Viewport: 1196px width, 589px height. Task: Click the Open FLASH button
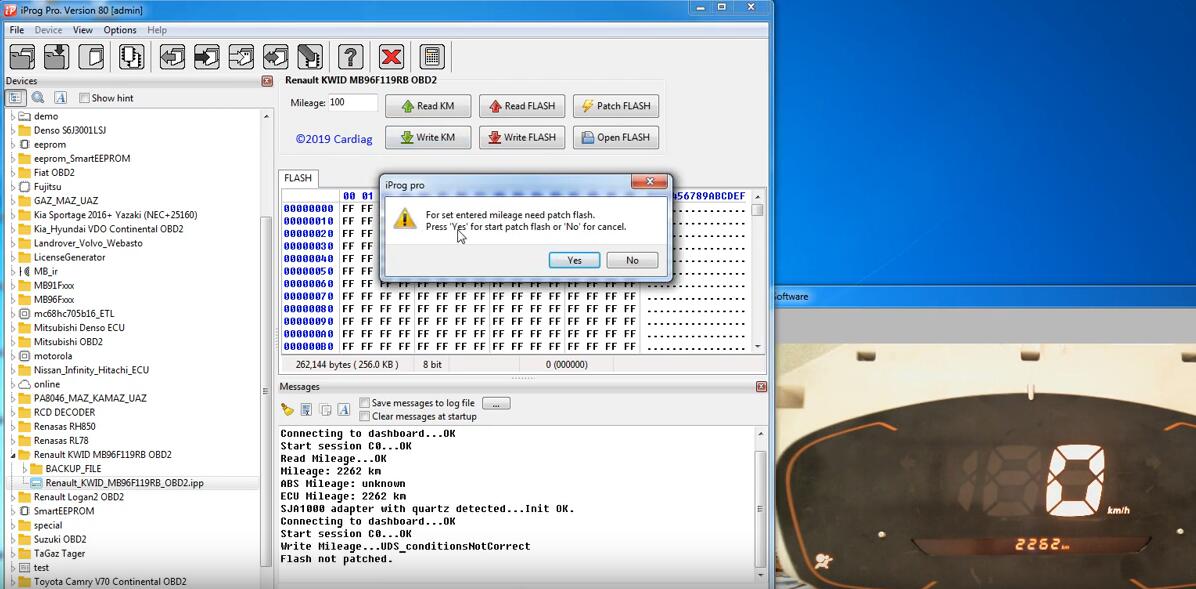[616, 137]
